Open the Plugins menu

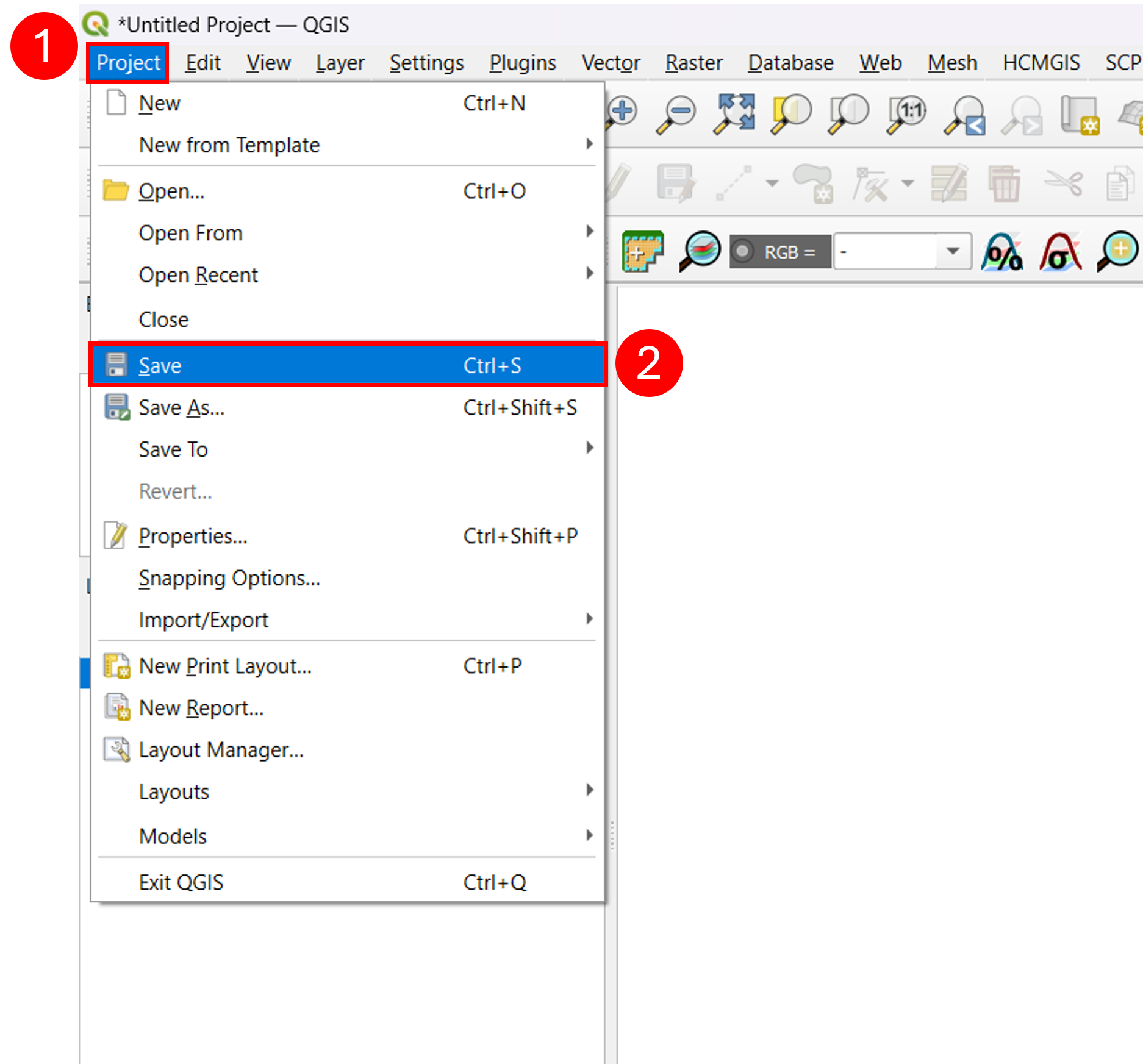click(523, 63)
